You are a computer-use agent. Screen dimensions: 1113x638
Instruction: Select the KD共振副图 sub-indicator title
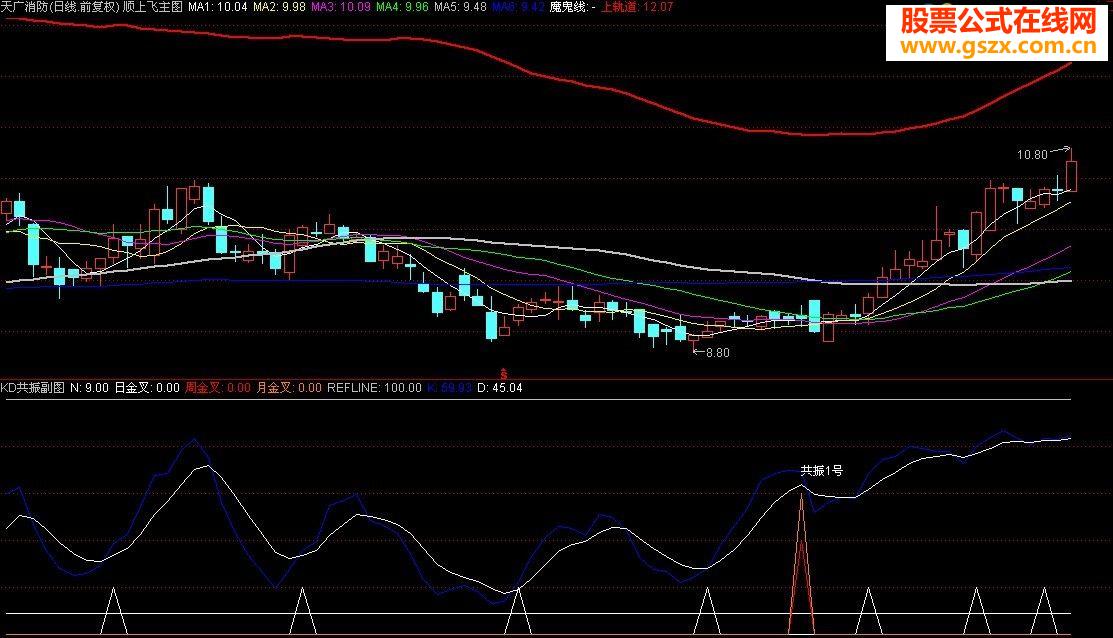click(x=33, y=387)
